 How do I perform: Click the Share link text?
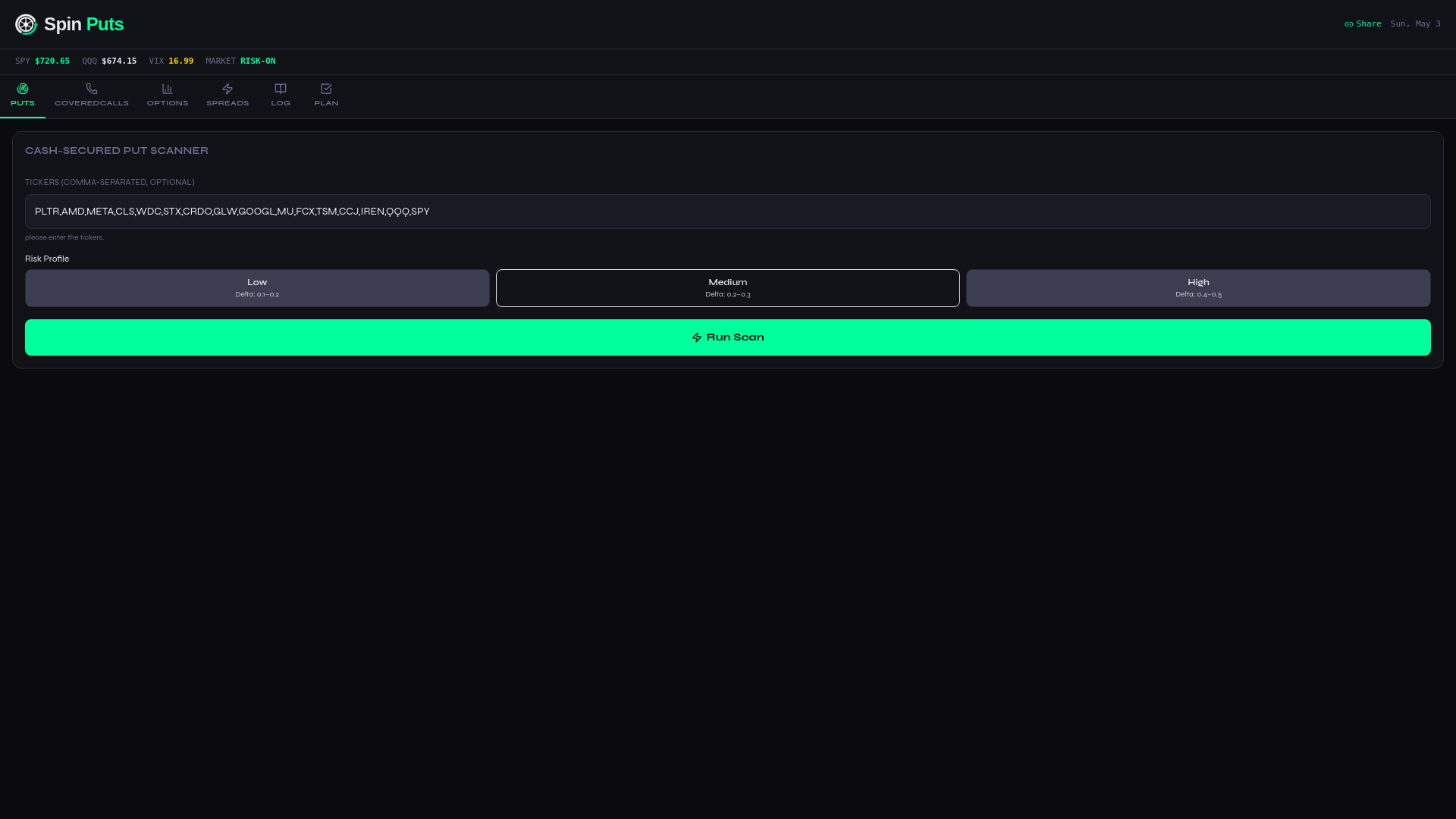pyautogui.click(x=1369, y=24)
